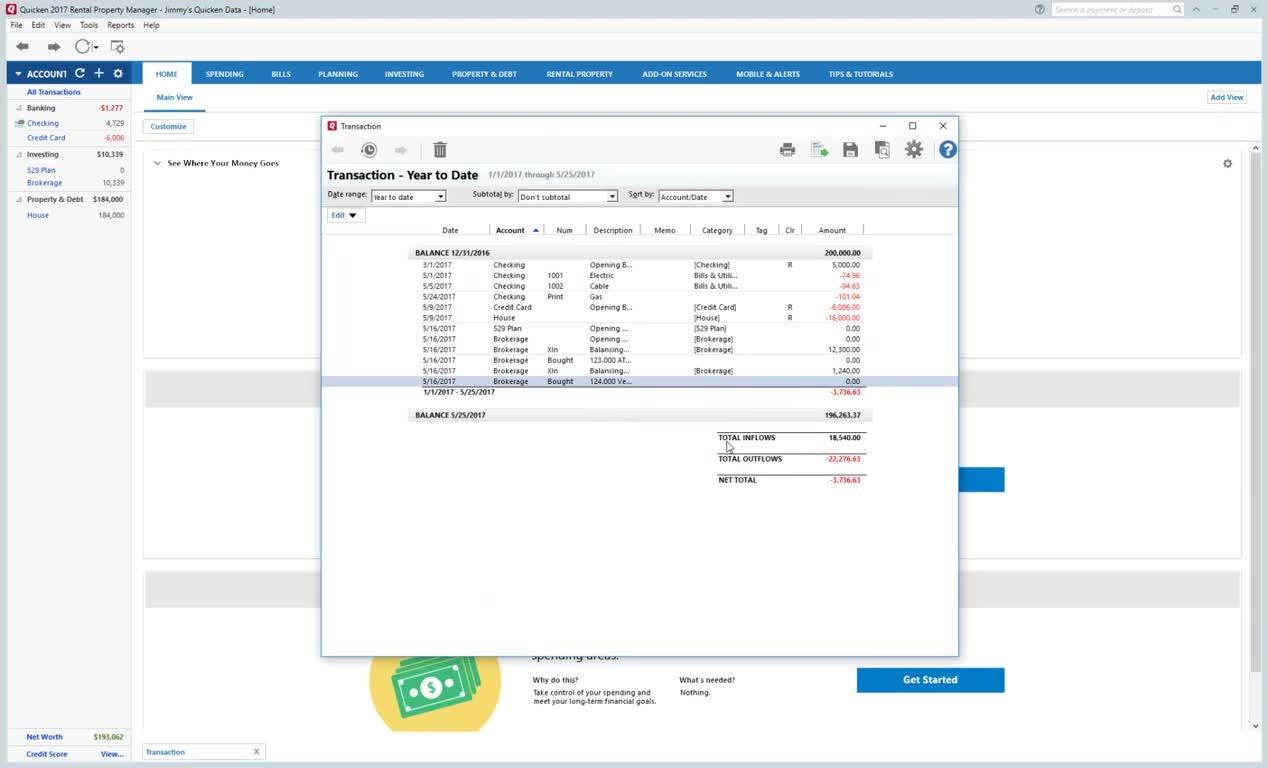The image size is (1268, 768).
Task: Click the Add Account plus icon
Action: [99, 74]
